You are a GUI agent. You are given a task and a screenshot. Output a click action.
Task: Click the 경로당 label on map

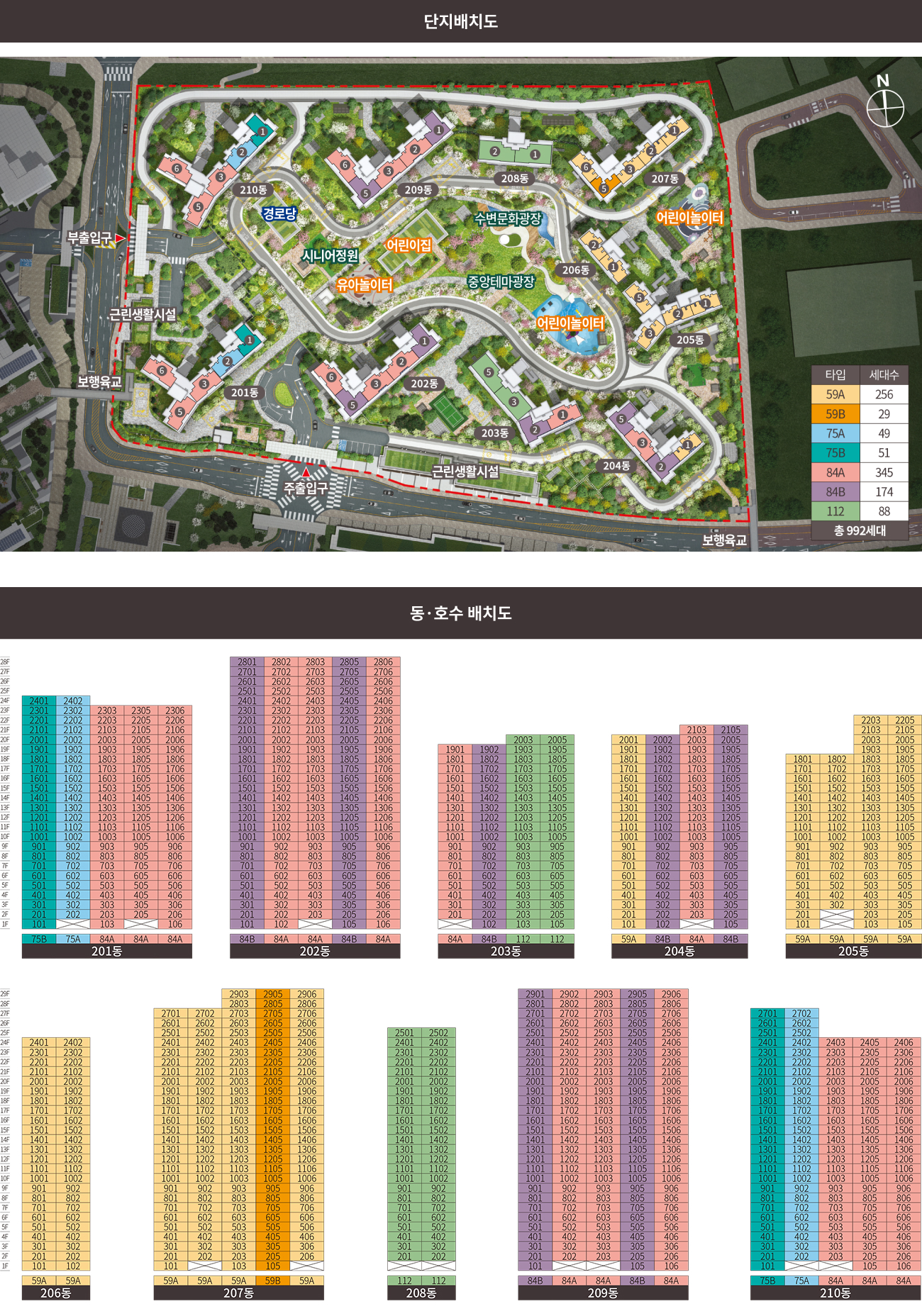(279, 213)
